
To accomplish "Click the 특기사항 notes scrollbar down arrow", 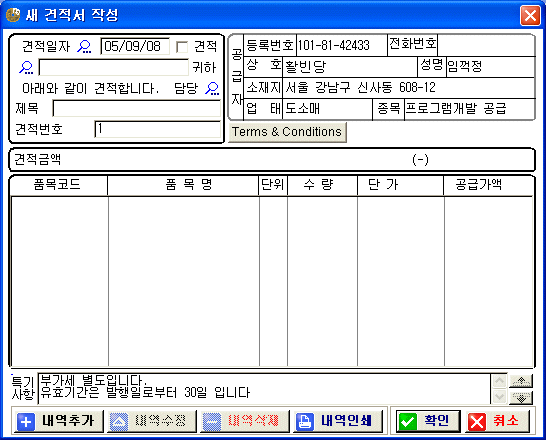I will [x=499, y=396].
